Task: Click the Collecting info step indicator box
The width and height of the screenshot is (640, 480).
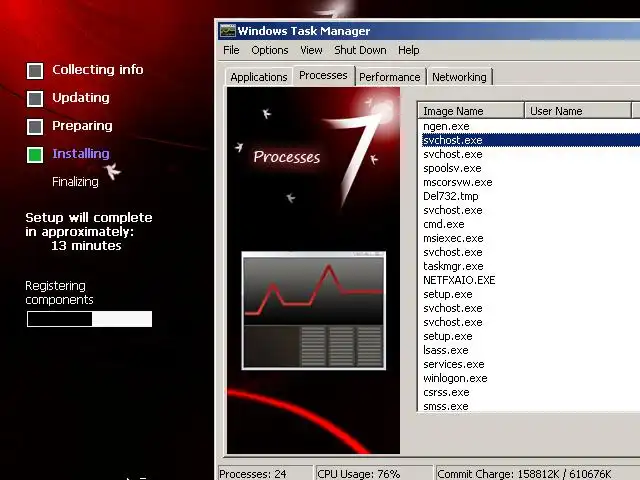Action: 35,71
